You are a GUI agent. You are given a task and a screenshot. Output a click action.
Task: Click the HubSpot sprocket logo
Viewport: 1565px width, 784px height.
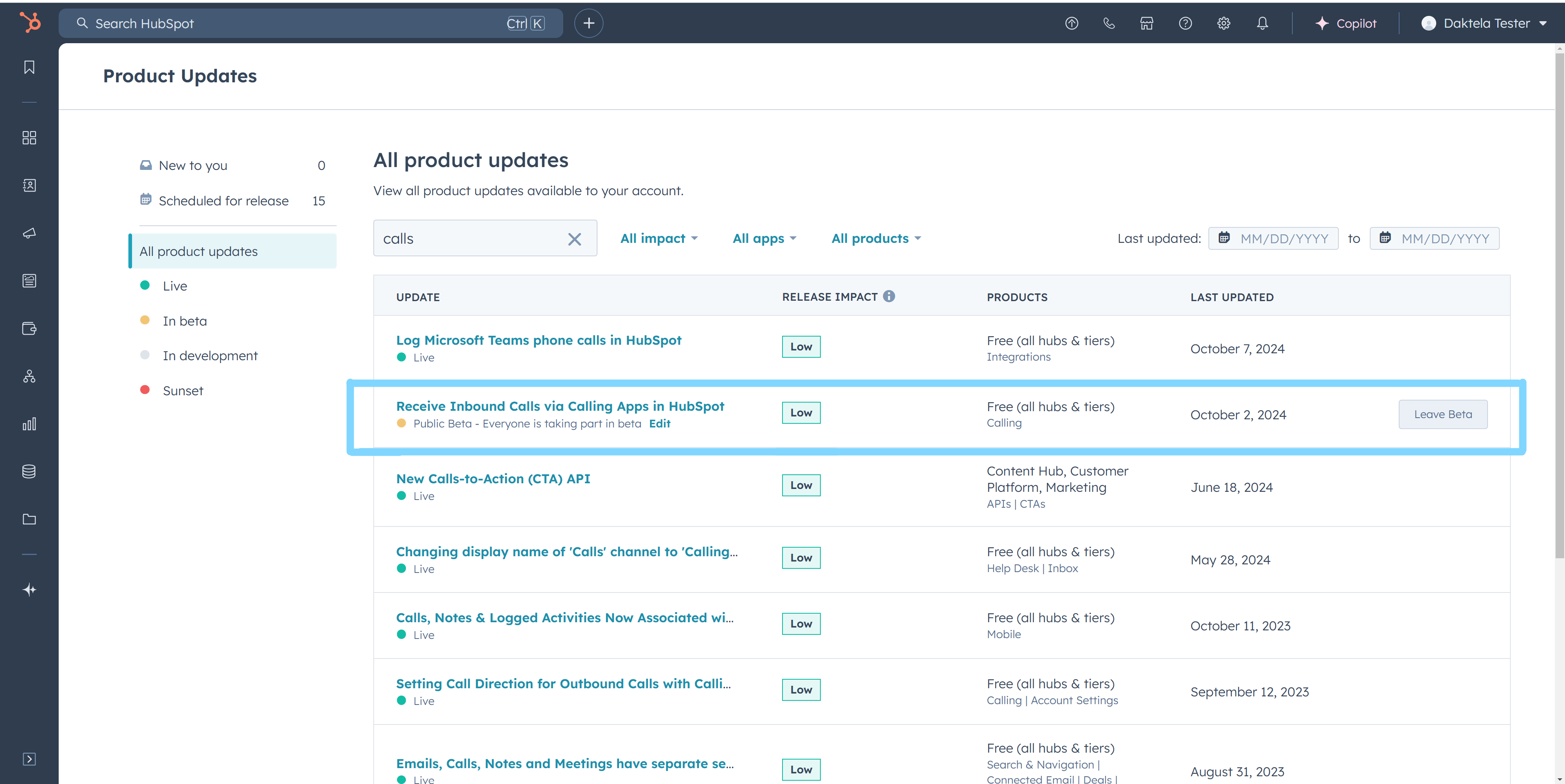click(30, 22)
